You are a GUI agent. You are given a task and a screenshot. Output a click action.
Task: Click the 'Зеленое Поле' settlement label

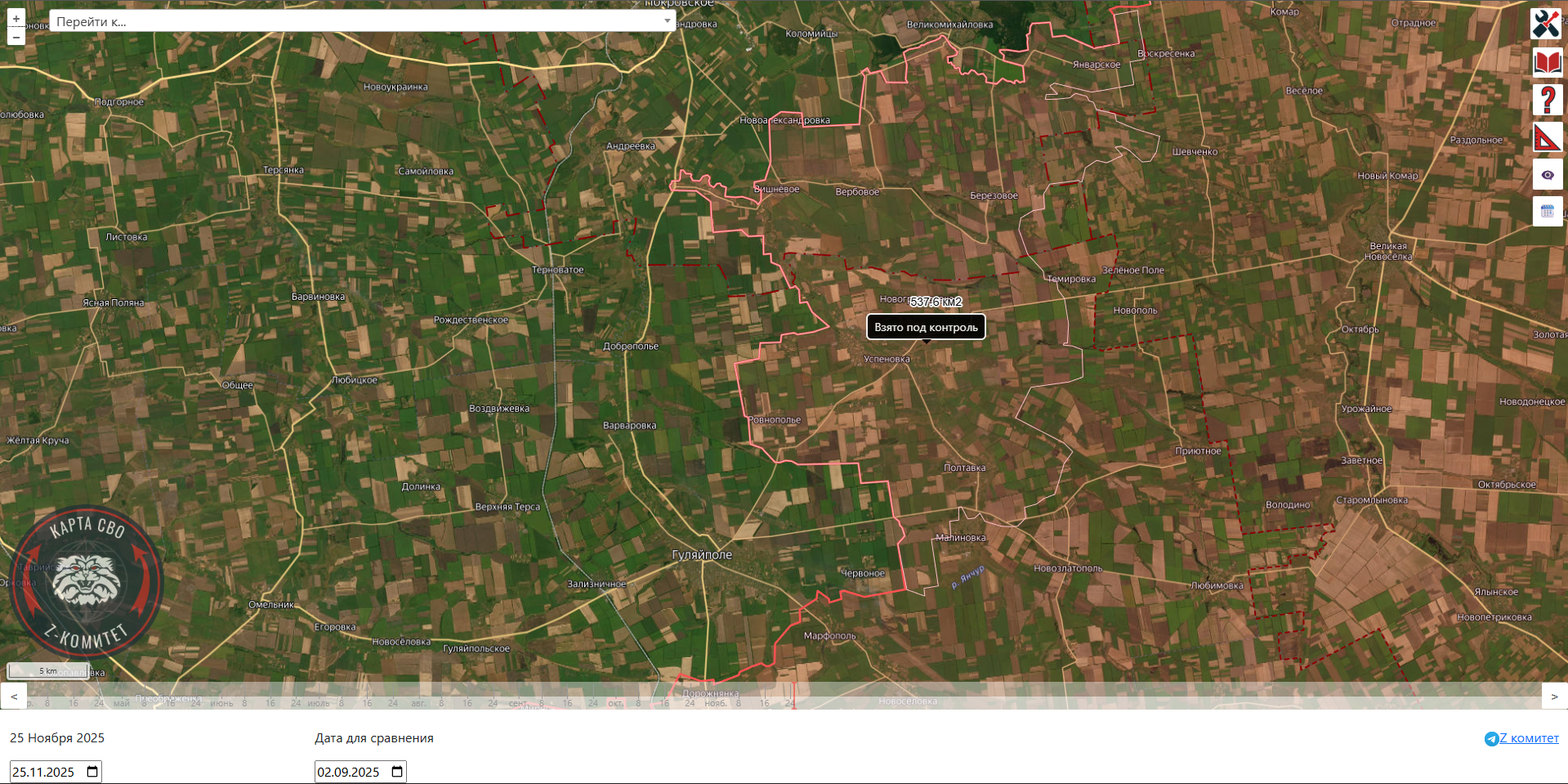[x=1132, y=270]
